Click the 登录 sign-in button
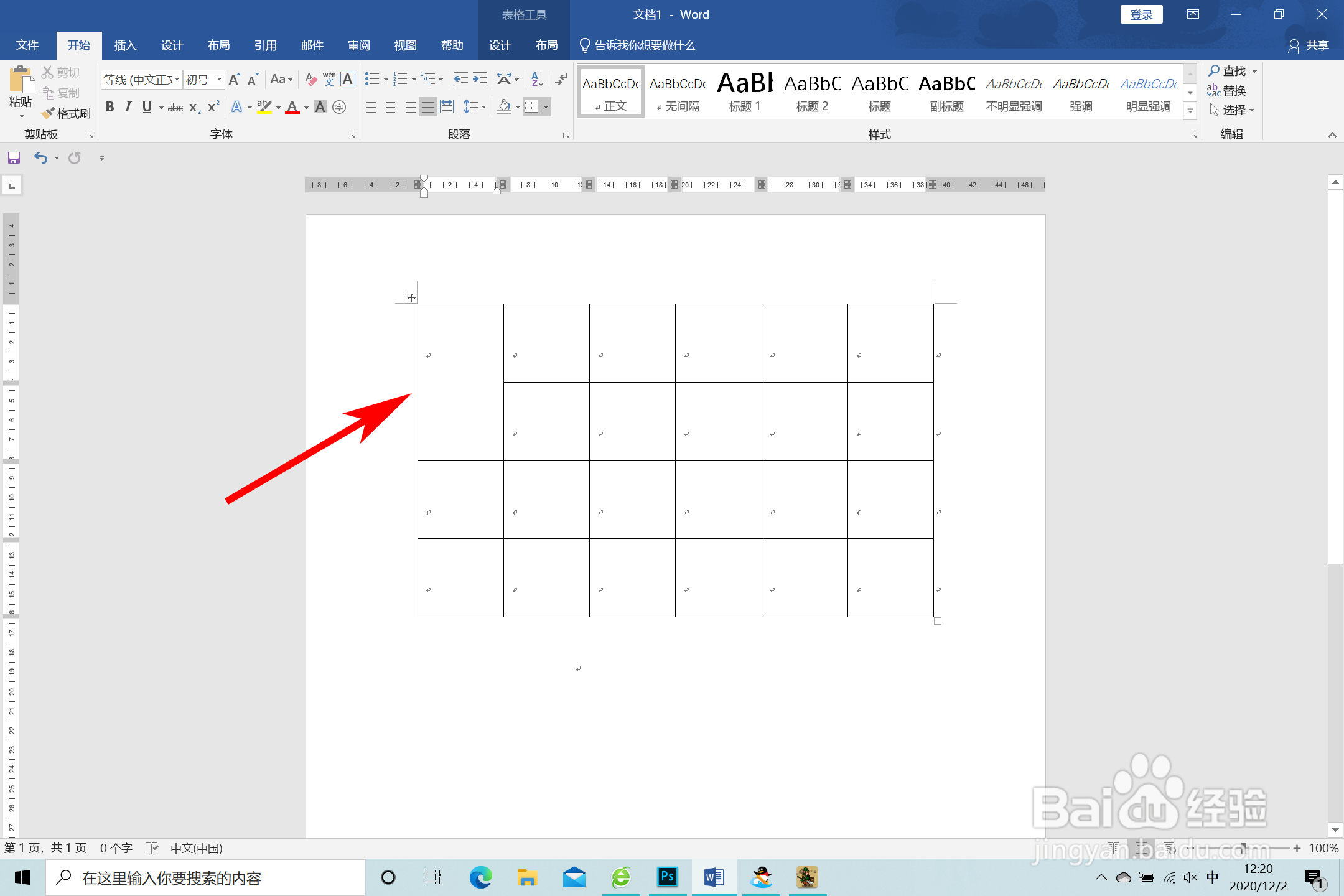 click(1141, 15)
